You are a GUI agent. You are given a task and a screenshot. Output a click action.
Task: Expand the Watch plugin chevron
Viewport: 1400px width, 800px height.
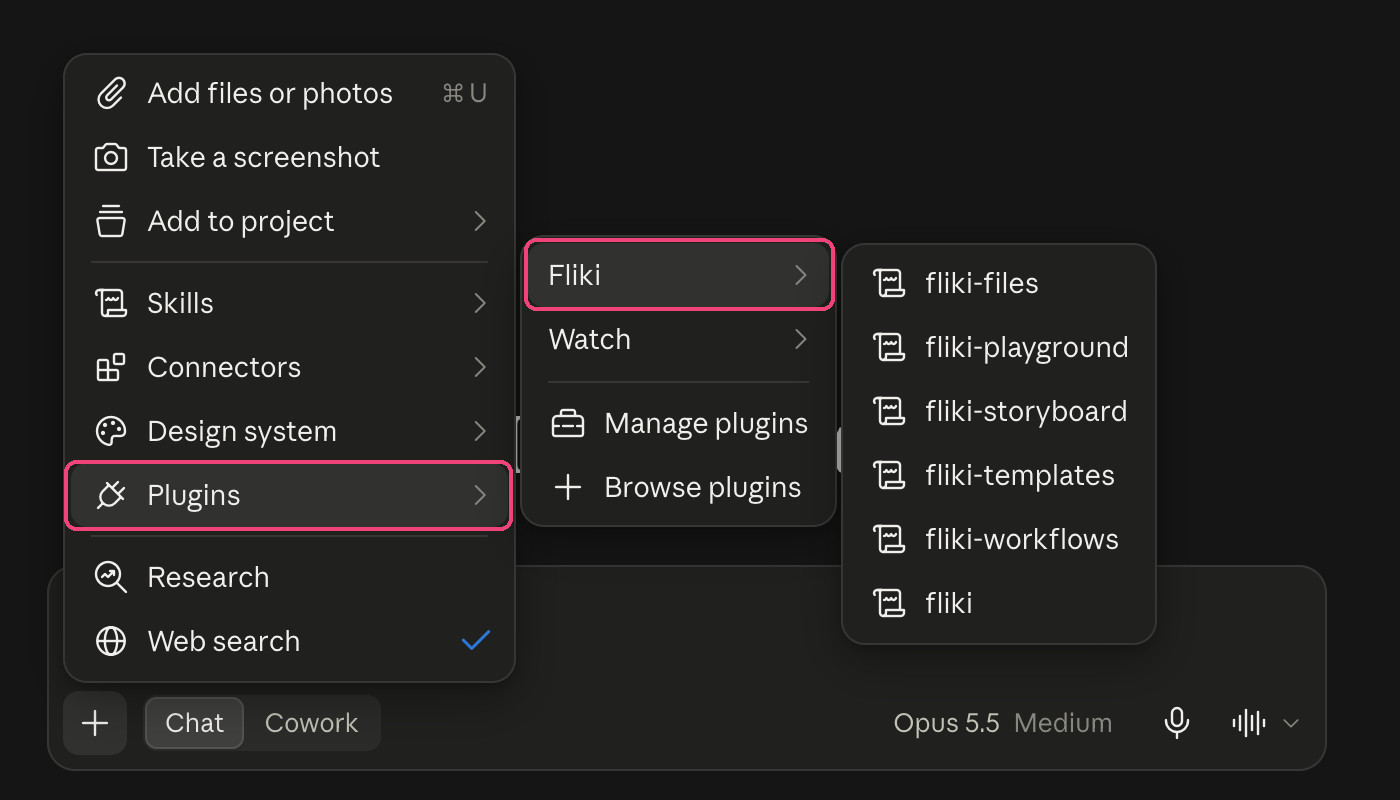800,340
